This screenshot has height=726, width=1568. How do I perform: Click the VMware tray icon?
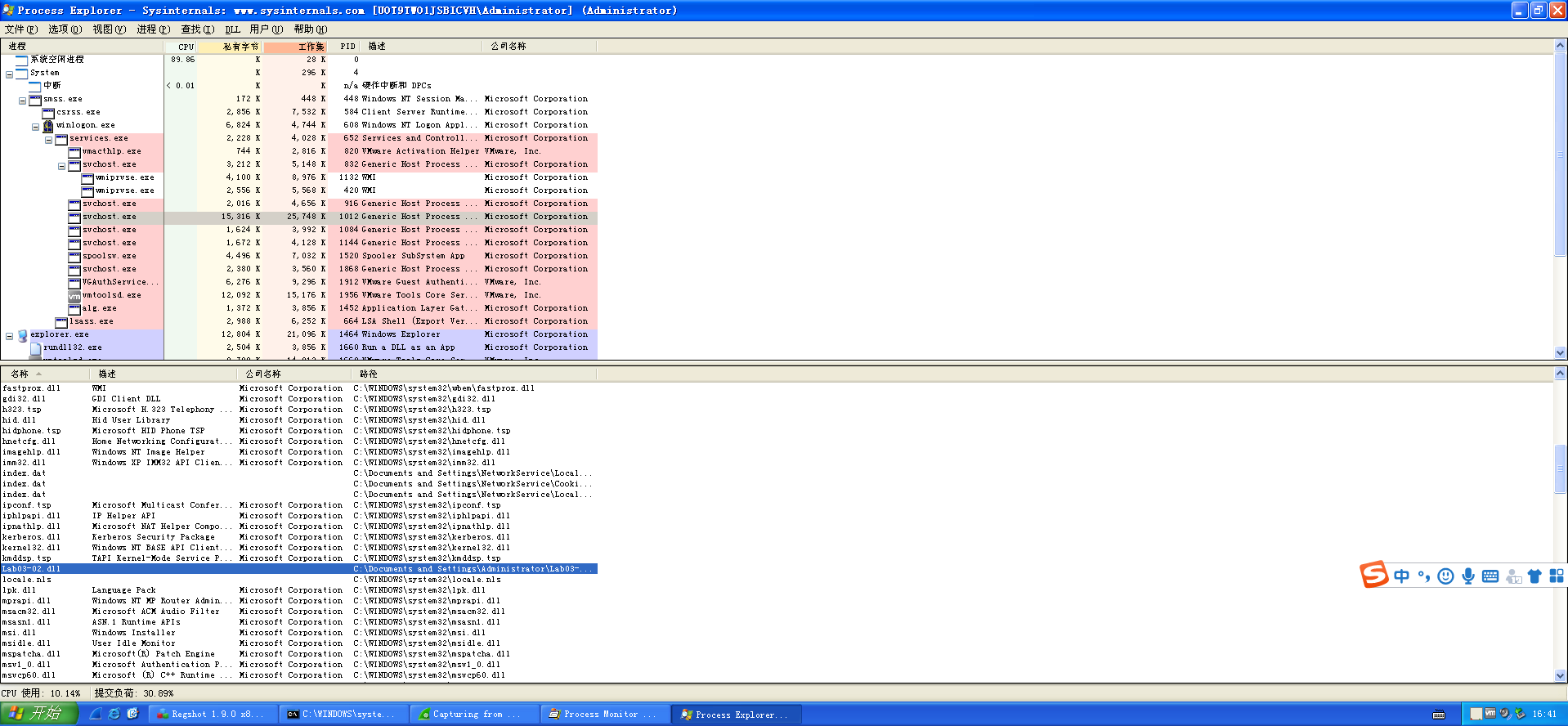tap(1490, 714)
